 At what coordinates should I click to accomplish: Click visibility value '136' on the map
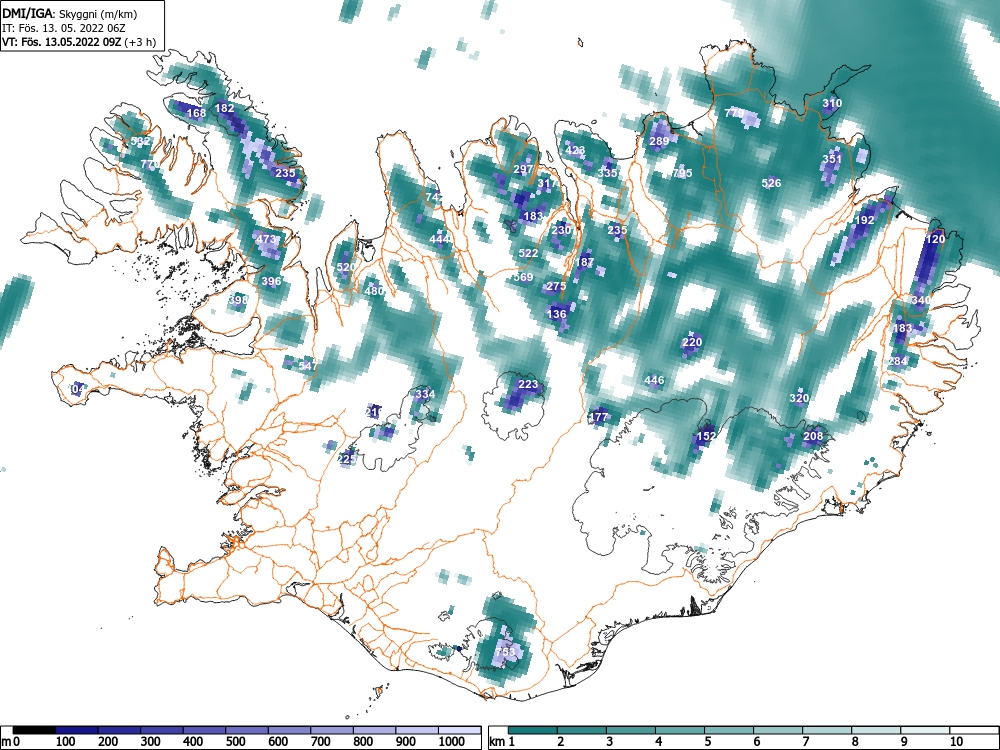point(557,314)
